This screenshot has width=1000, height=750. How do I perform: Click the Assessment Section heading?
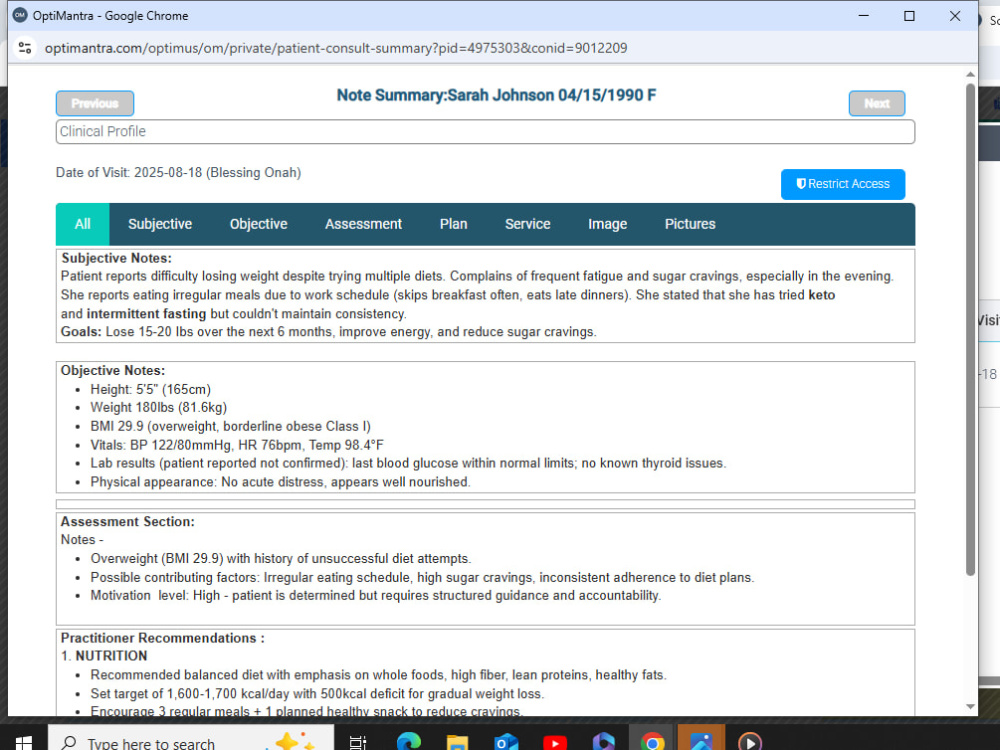tap(128, 522)
